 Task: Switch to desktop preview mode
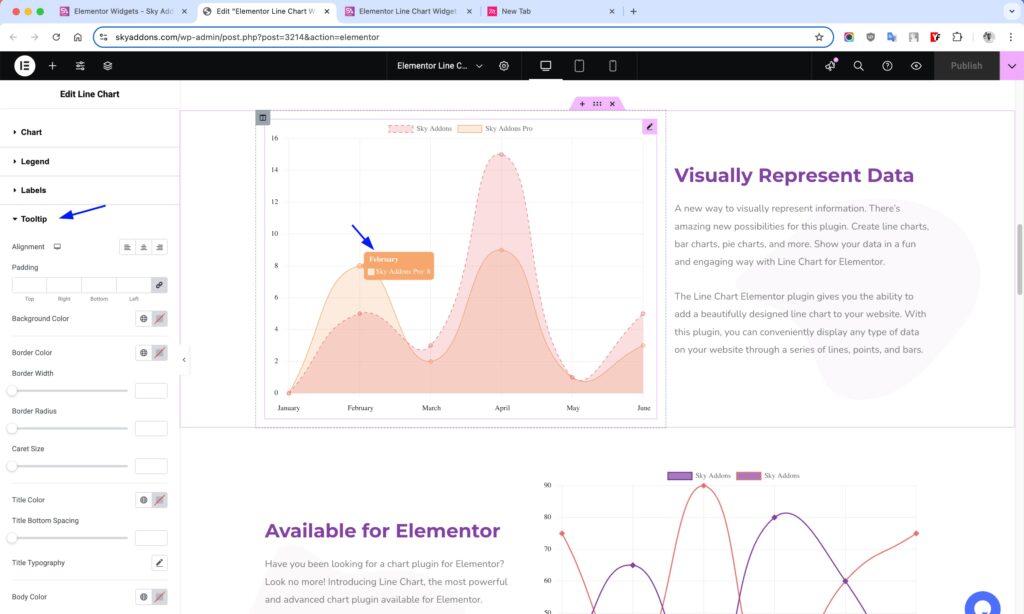[545, 65]
